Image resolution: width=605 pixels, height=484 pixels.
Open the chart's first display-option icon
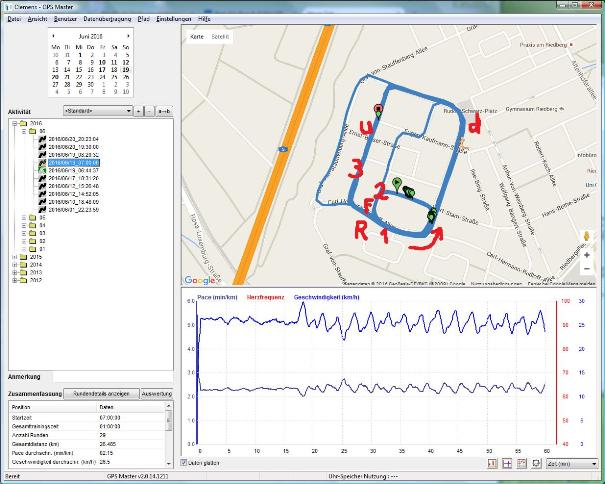click(492, 464)
